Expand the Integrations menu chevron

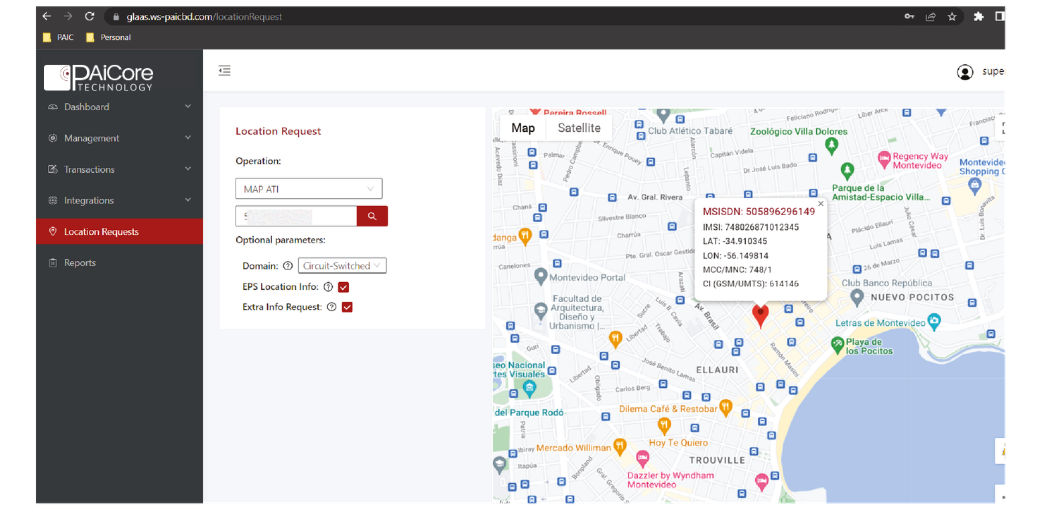188,200
